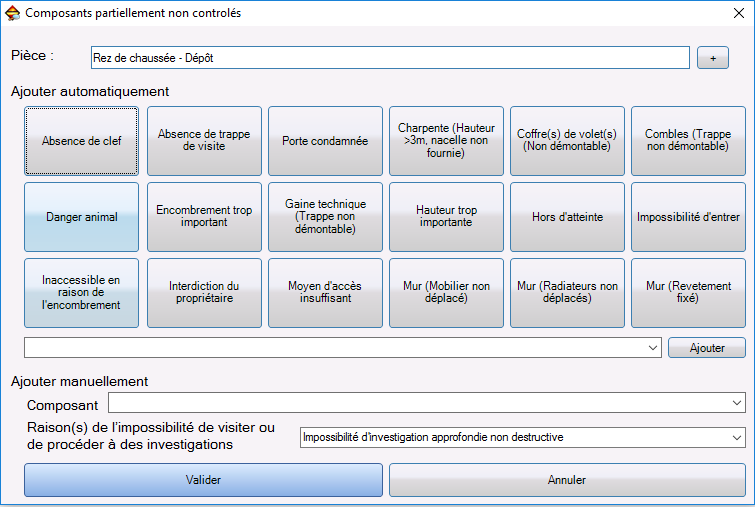
Task: Choose Impossibilité d'entrer
Action: point(688,217)
